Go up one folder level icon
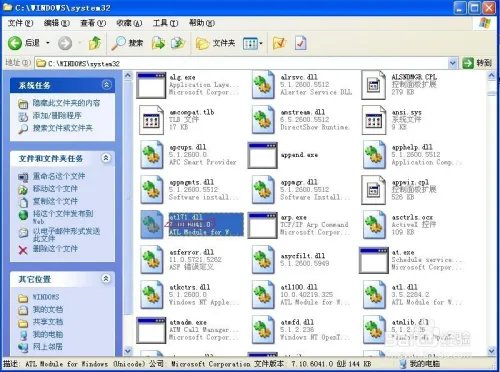Viewport: 500px width, 372px height. pos(95,43)
